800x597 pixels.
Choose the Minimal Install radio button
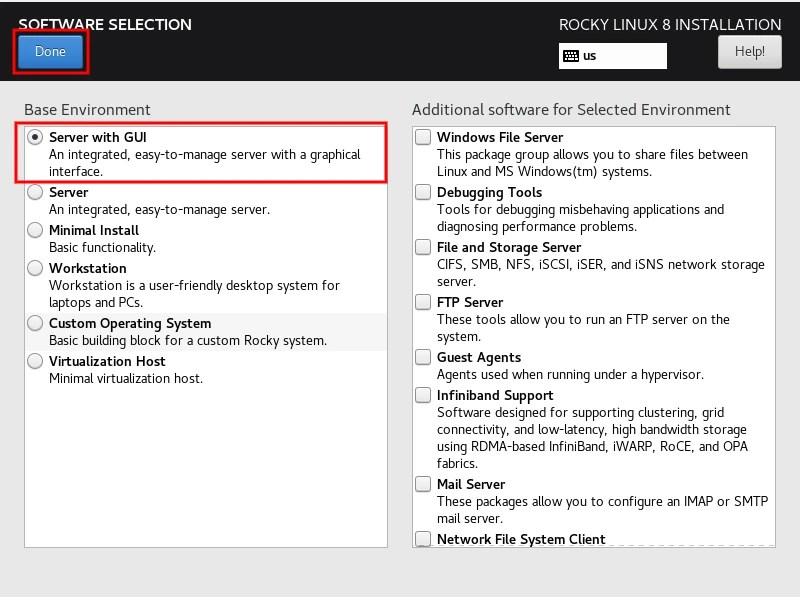35,230
